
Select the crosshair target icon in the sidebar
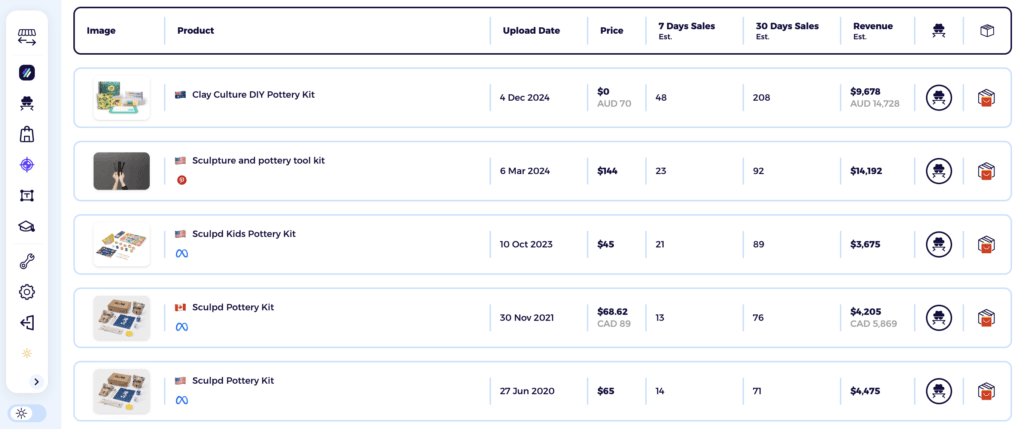click(27, 165)
